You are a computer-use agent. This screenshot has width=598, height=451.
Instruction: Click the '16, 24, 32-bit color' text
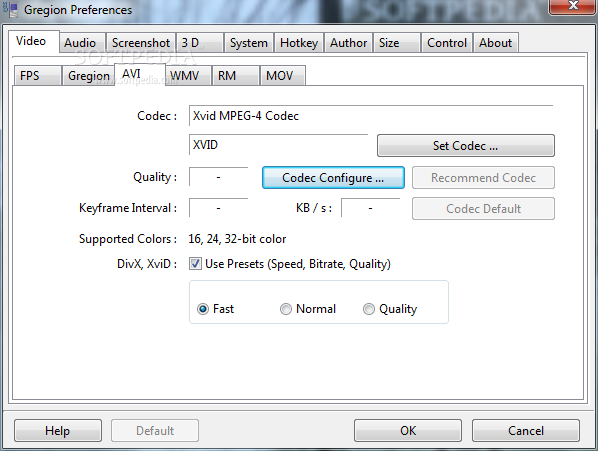pos(237,239)
